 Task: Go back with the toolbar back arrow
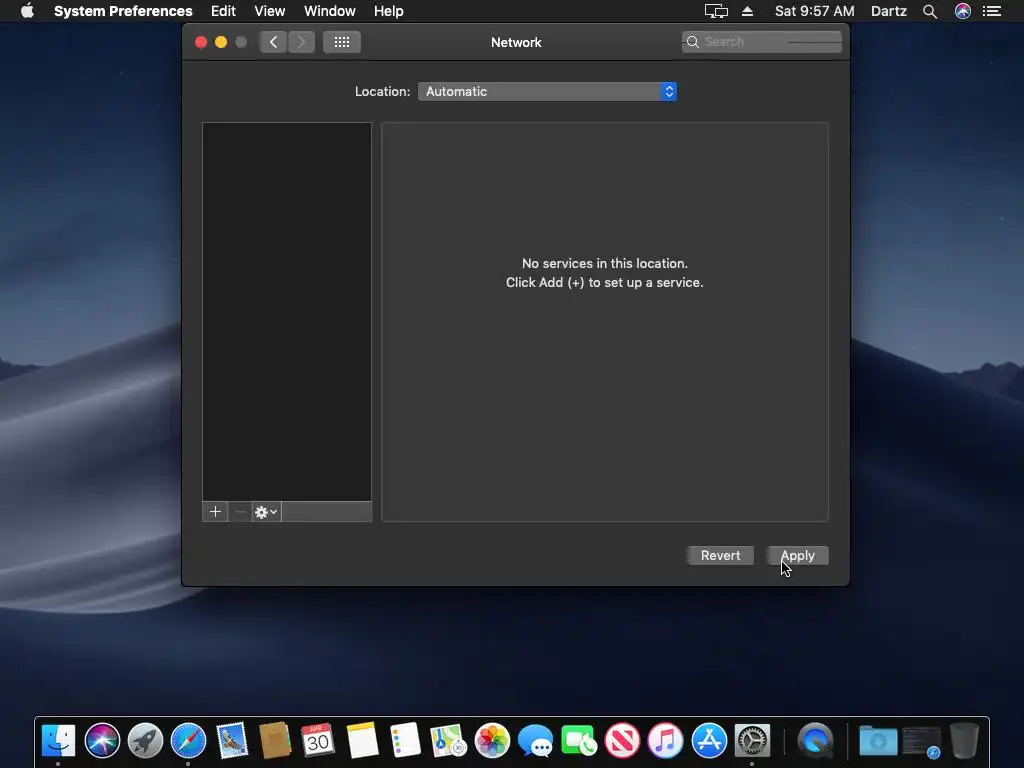273,42
